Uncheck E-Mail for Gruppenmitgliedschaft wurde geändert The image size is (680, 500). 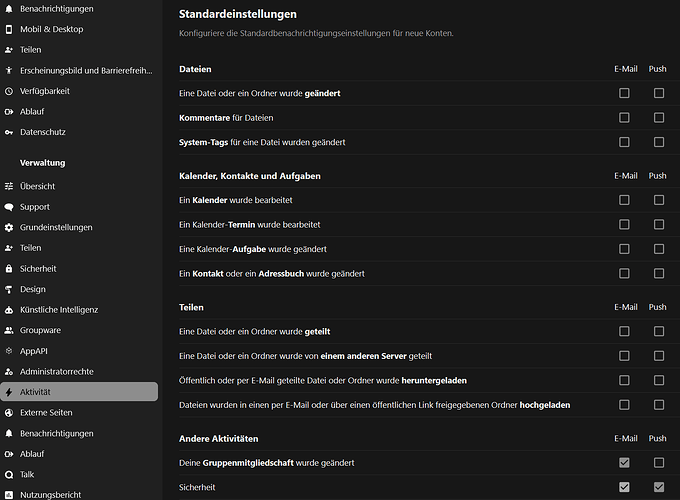625,463
